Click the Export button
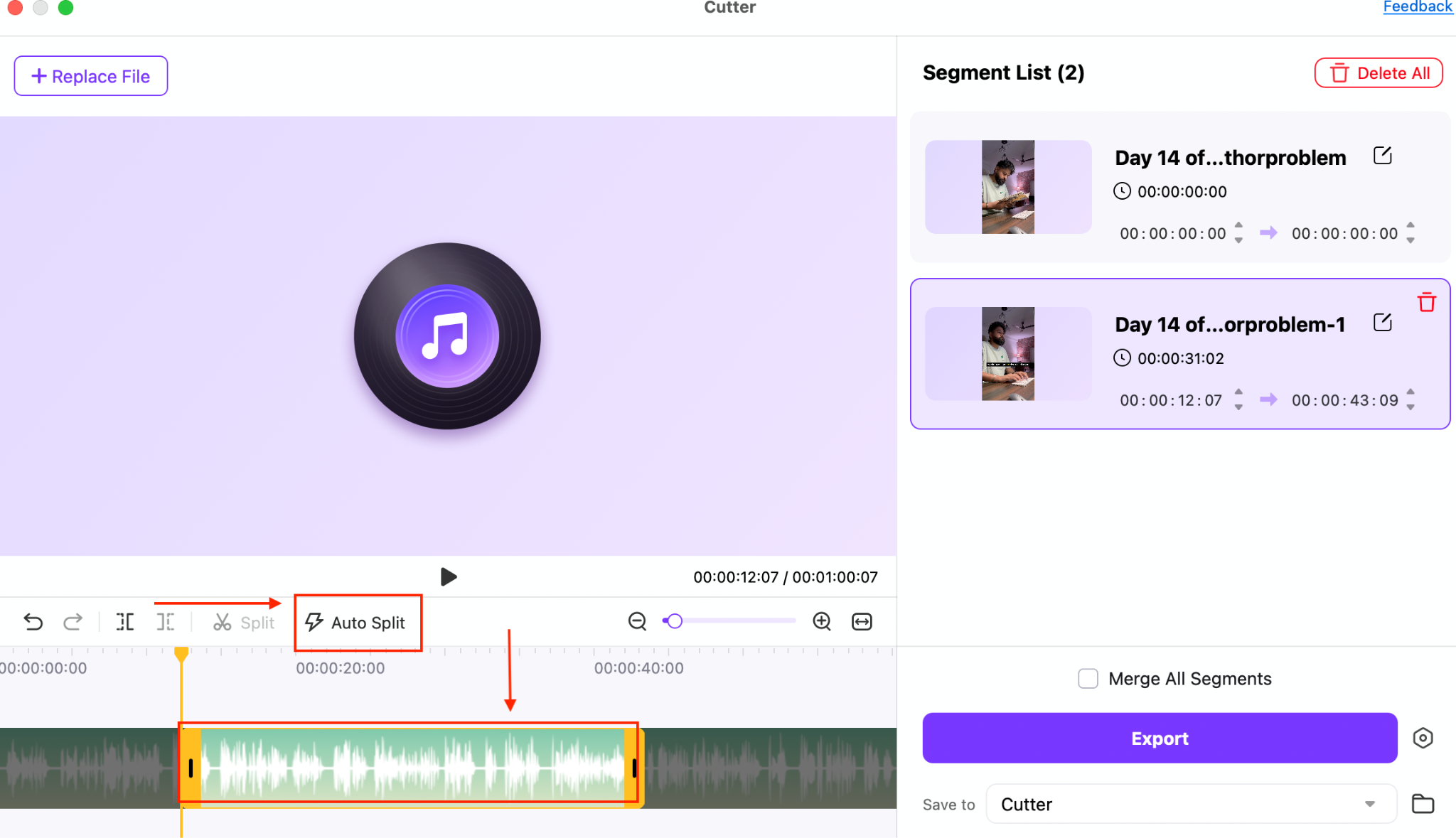1456x838 pixels. click(x=1160, y=738)
